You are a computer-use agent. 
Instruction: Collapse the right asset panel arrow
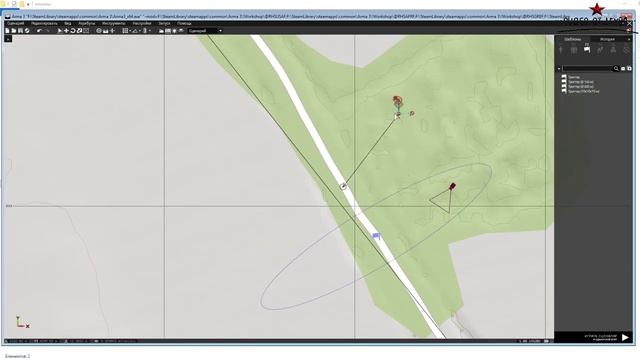coord(629,39)
